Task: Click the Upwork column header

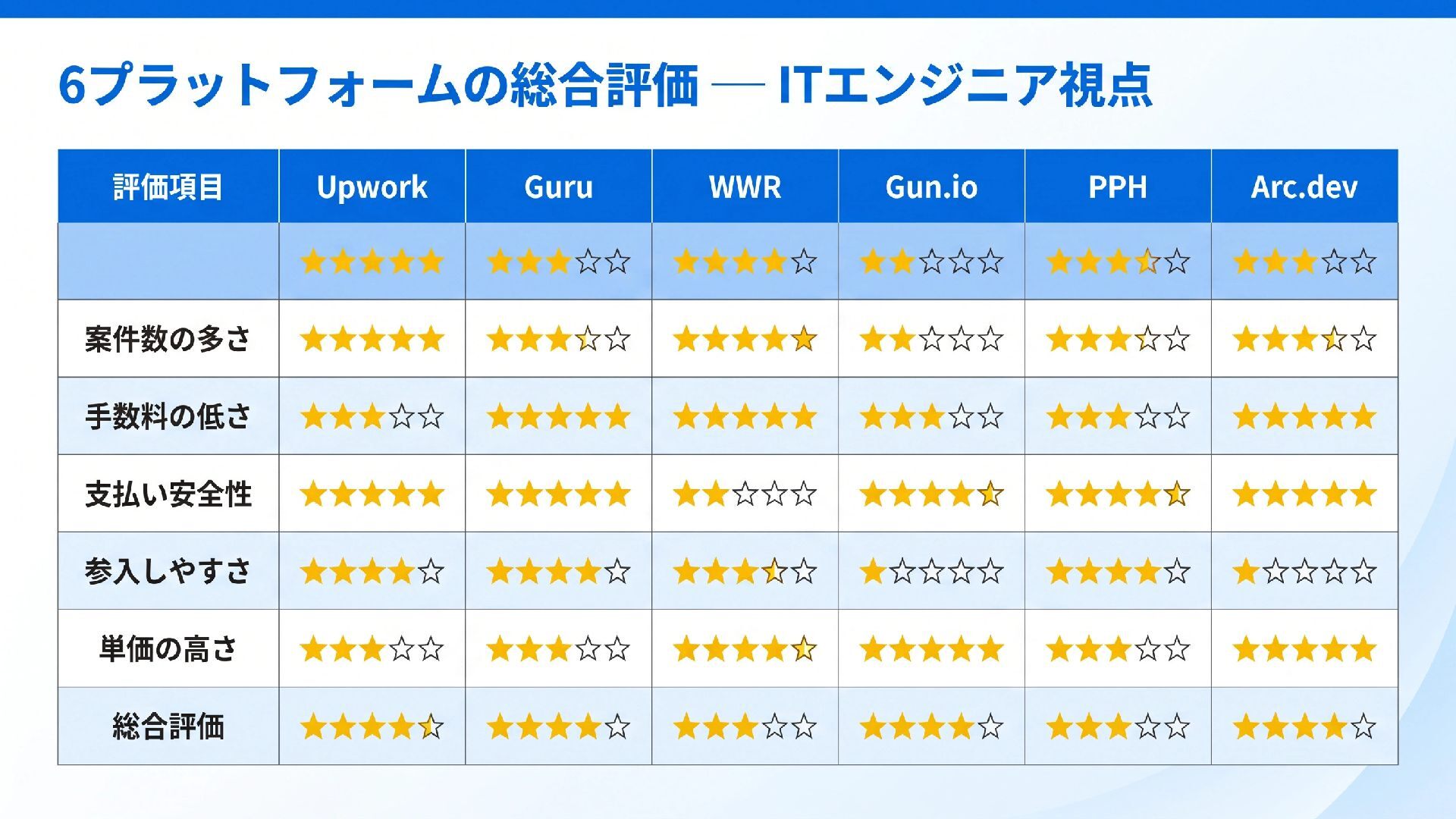Action: point(372,187)
